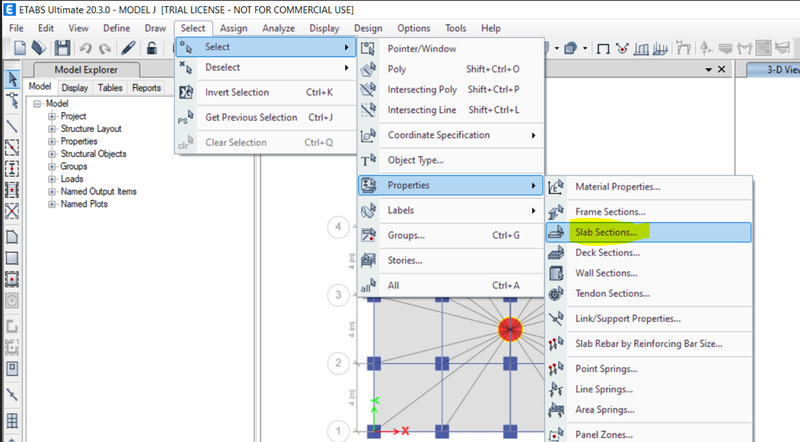Switch to the Display tab
The image size is (800, 442).
click(75, 88)
